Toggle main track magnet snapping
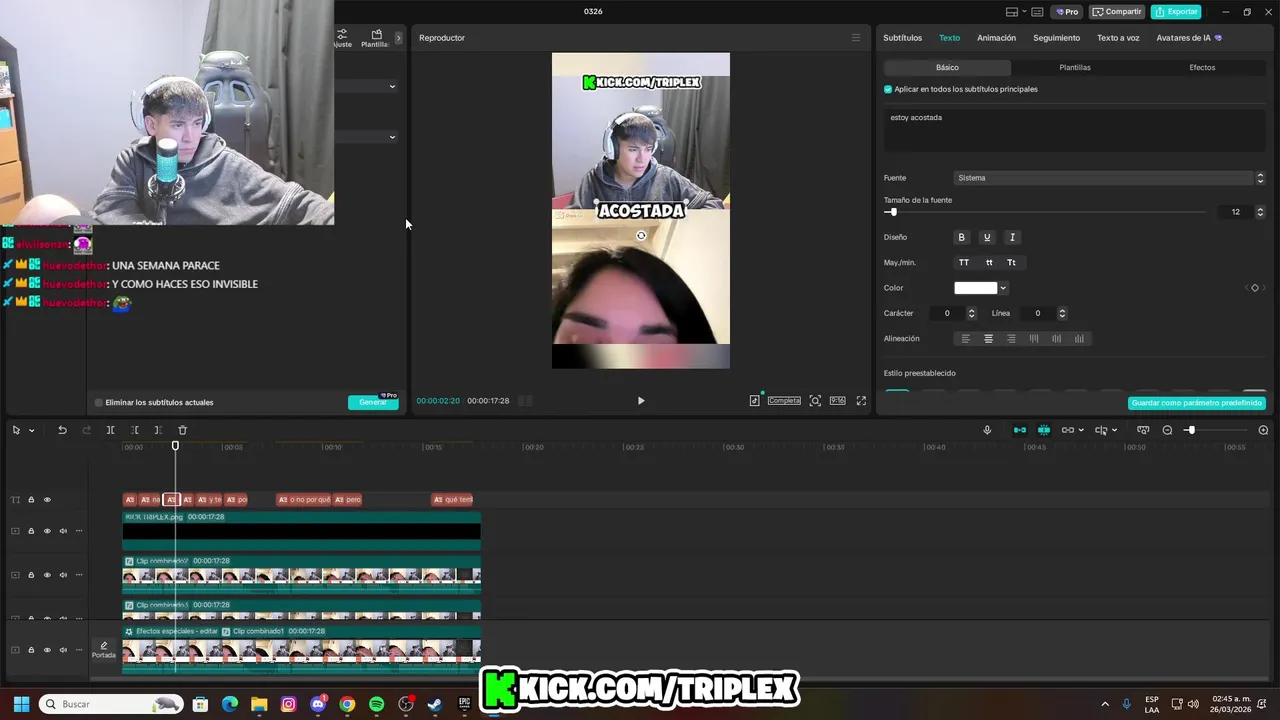Screen dimensions: 1280x720 point(1020,430)
